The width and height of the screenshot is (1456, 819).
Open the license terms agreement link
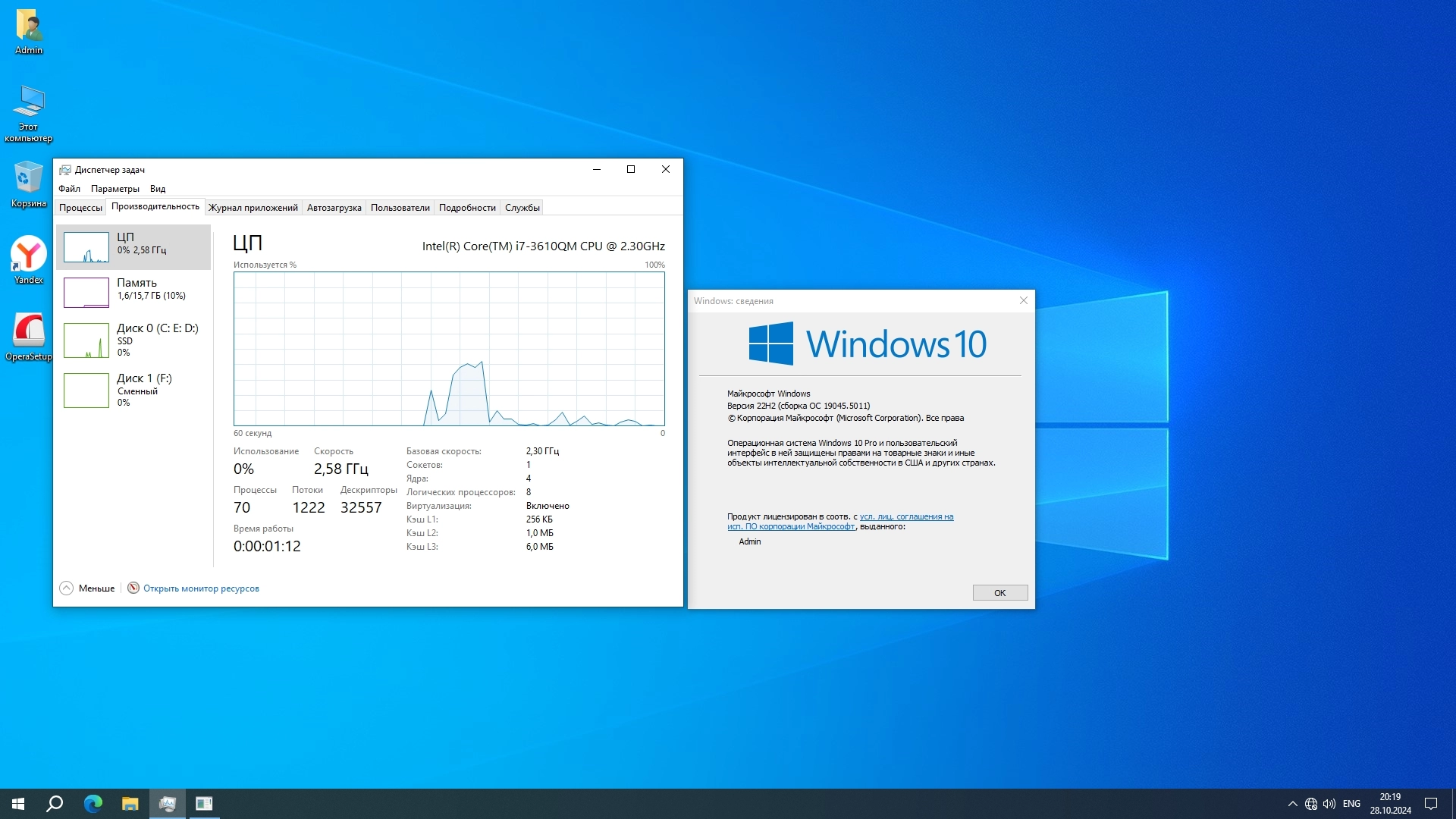(x=906, y=517)
